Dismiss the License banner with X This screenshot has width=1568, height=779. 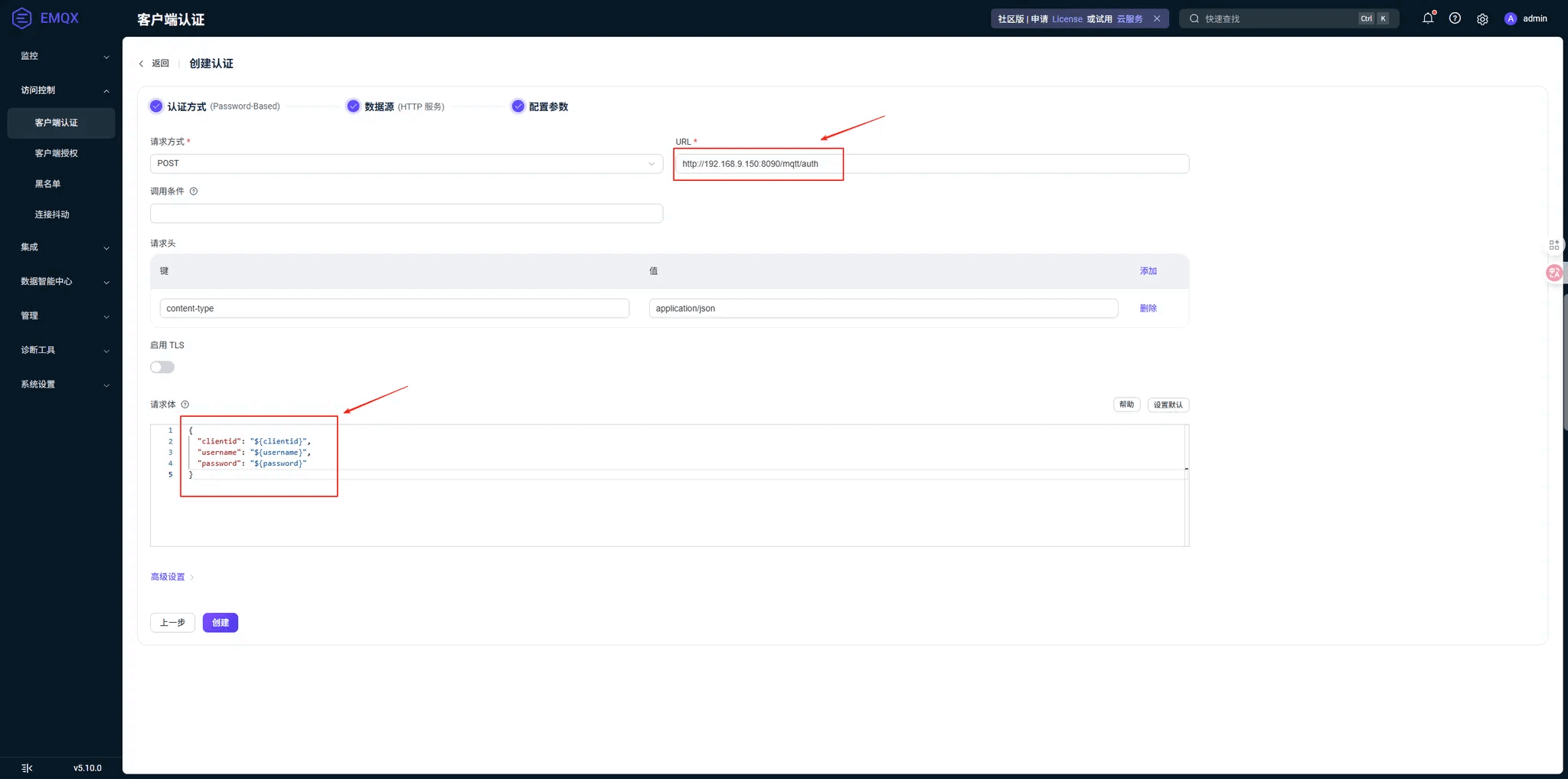(x=1157, y=18)
